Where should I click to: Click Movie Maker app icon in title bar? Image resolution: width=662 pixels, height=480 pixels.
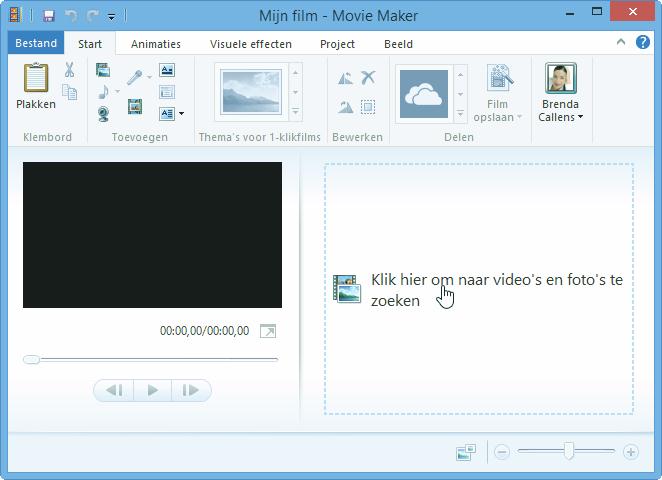(15, 16)
